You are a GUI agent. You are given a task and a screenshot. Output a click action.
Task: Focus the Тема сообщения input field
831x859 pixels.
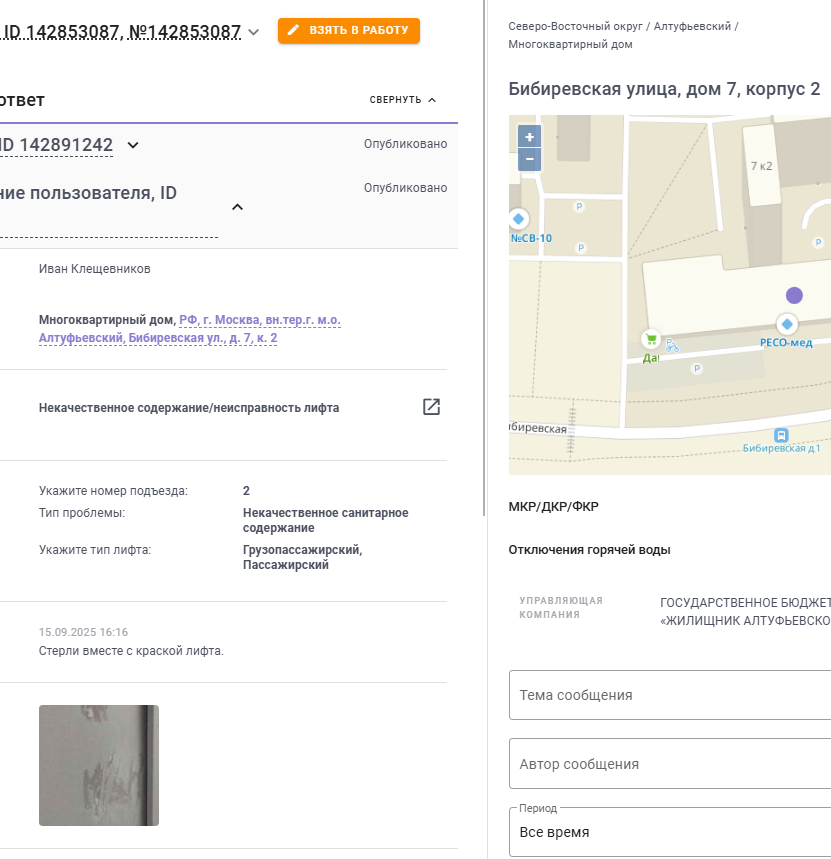[670, 695]
